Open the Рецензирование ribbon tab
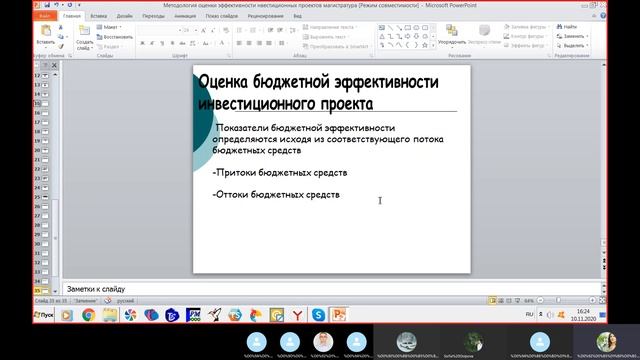This screenshot has width=640, height=360. click(x=265, y=16)
